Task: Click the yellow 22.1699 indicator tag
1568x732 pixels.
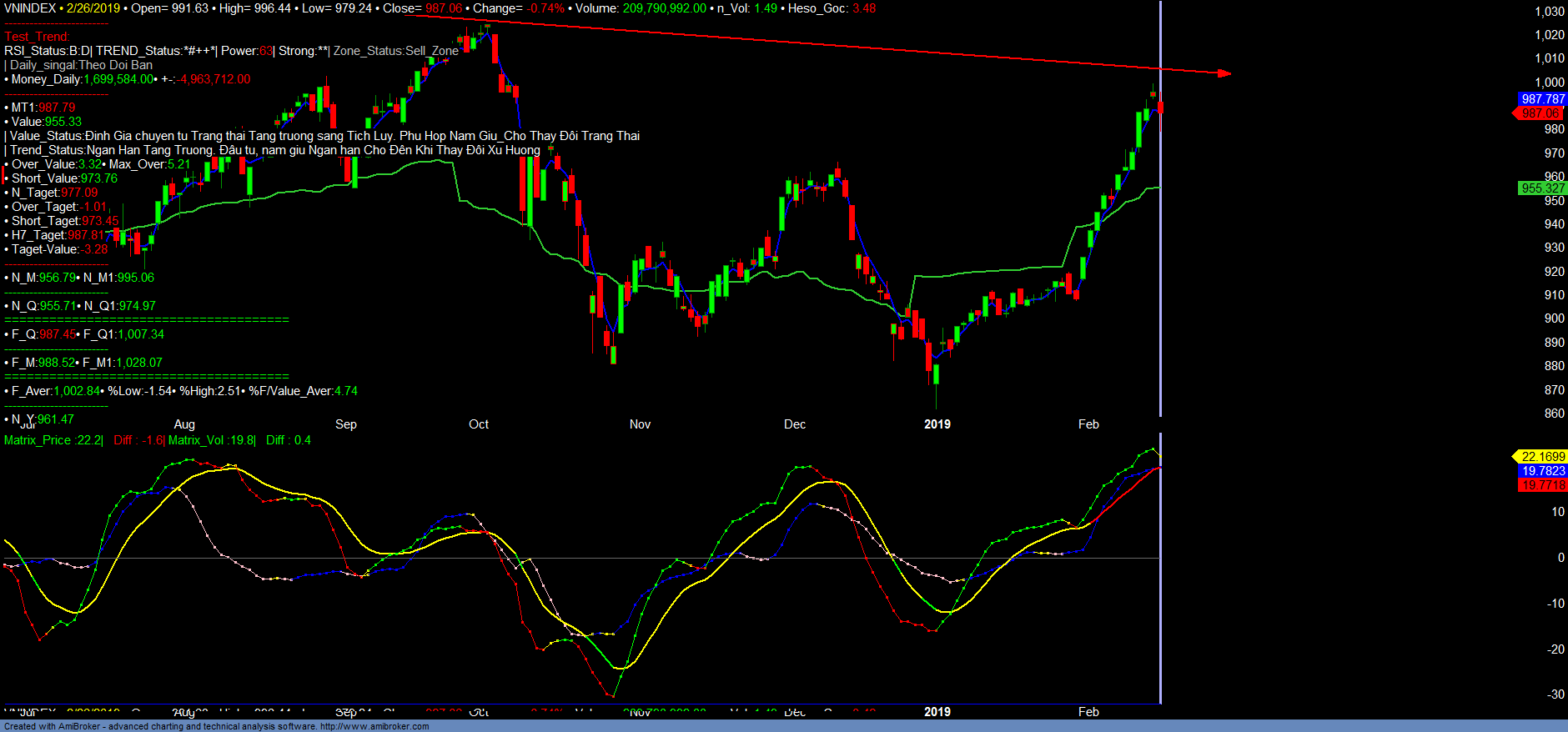Action: (1541, 457)
